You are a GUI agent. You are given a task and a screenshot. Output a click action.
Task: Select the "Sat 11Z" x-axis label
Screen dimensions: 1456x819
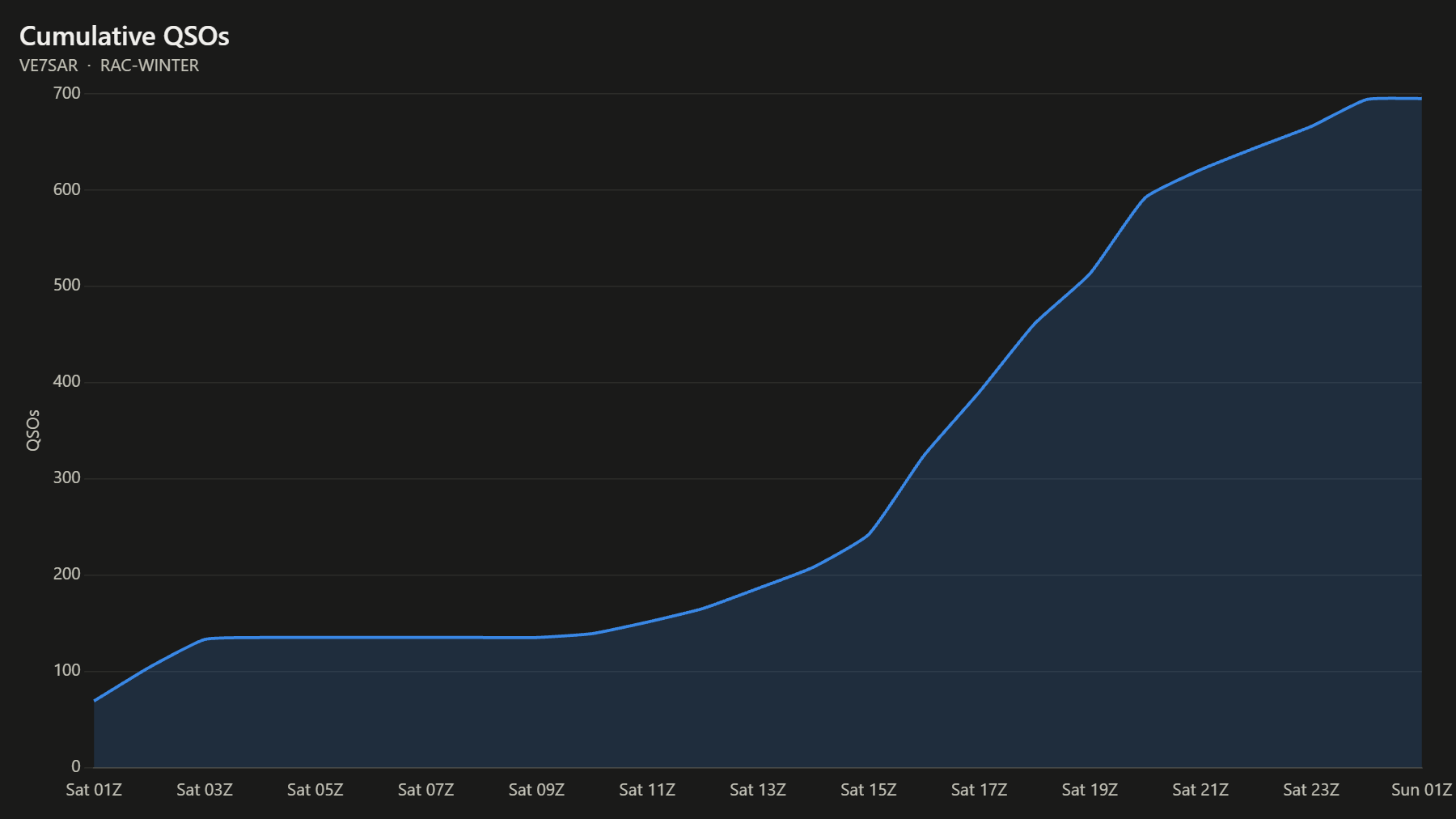(647, 790)
